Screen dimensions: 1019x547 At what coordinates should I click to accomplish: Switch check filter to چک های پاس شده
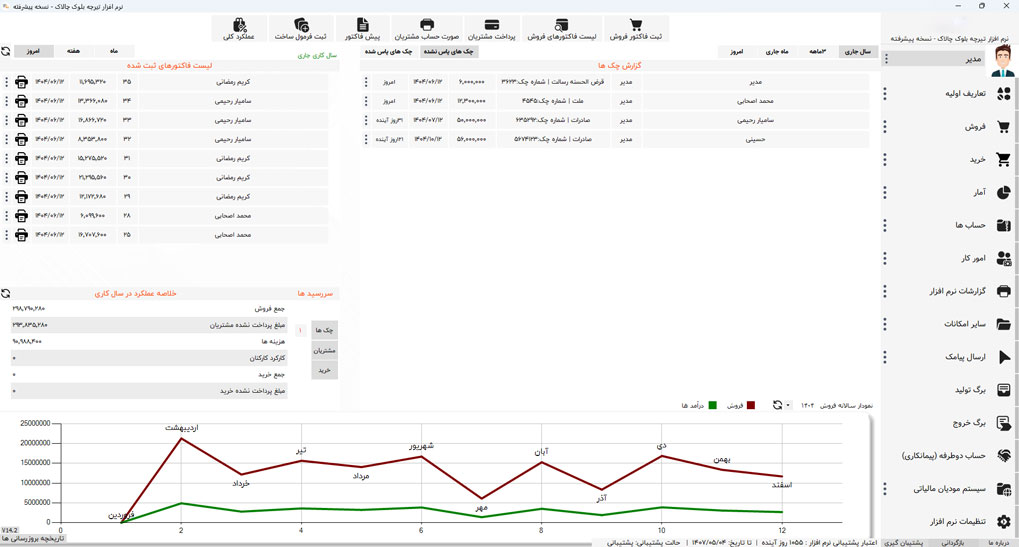[x=387, y=51]
